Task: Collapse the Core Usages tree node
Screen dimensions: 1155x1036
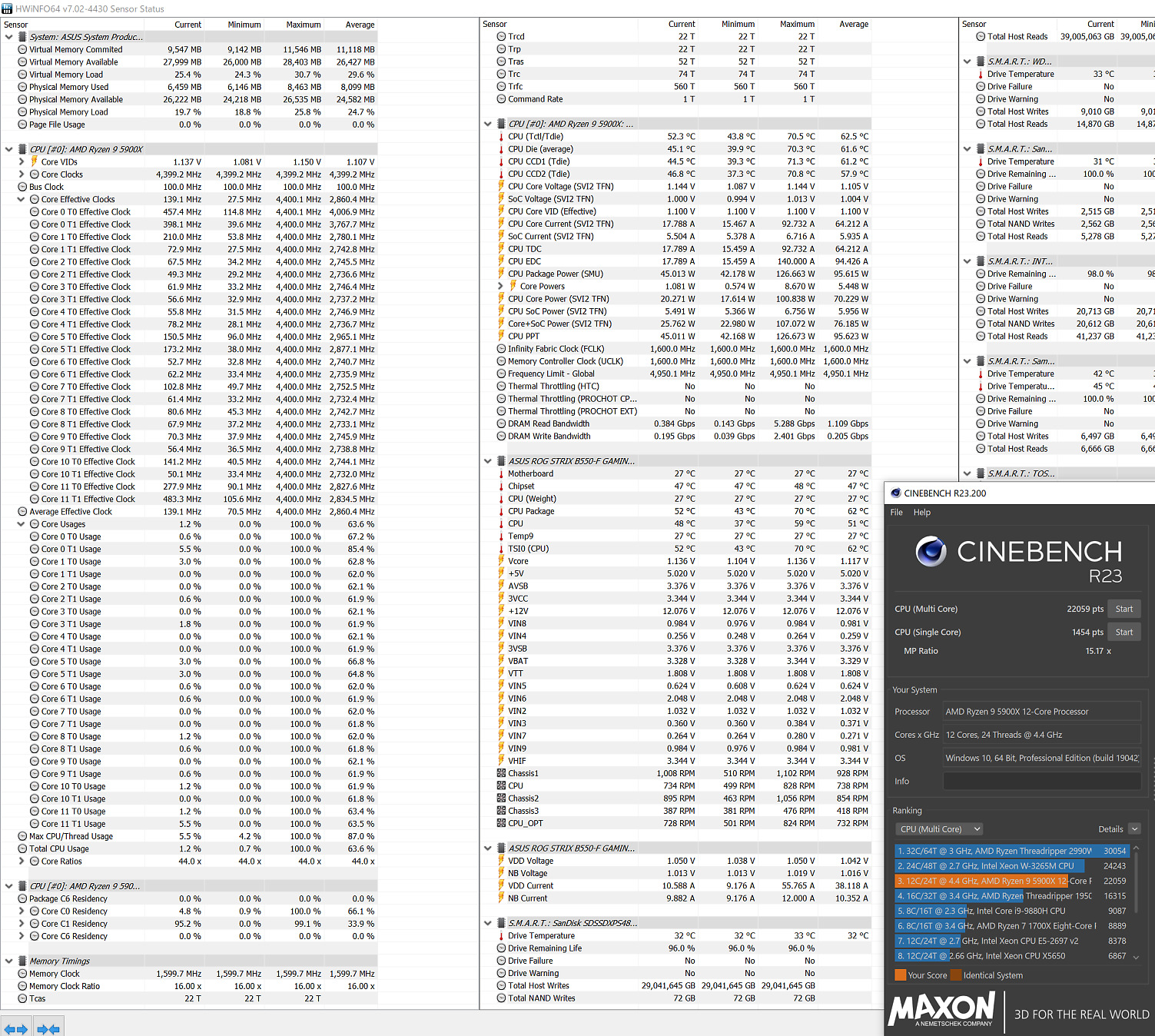Action: 21,524
